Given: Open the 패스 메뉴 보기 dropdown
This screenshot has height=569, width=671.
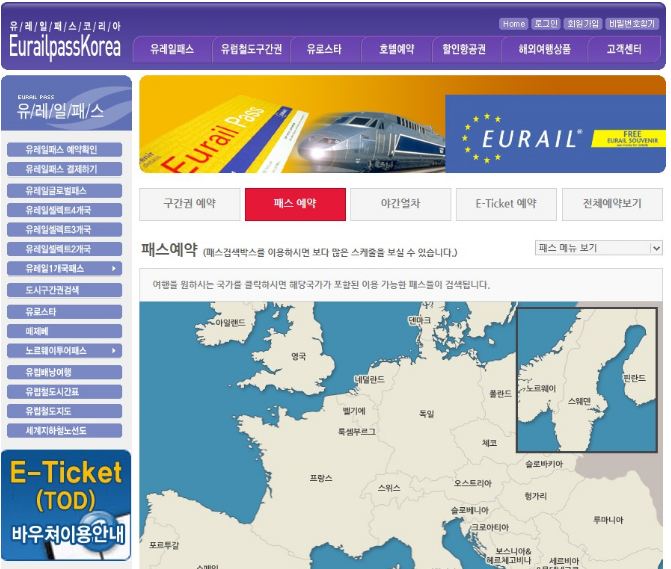Looking at the screenshot, I should (x=599, y=248).
